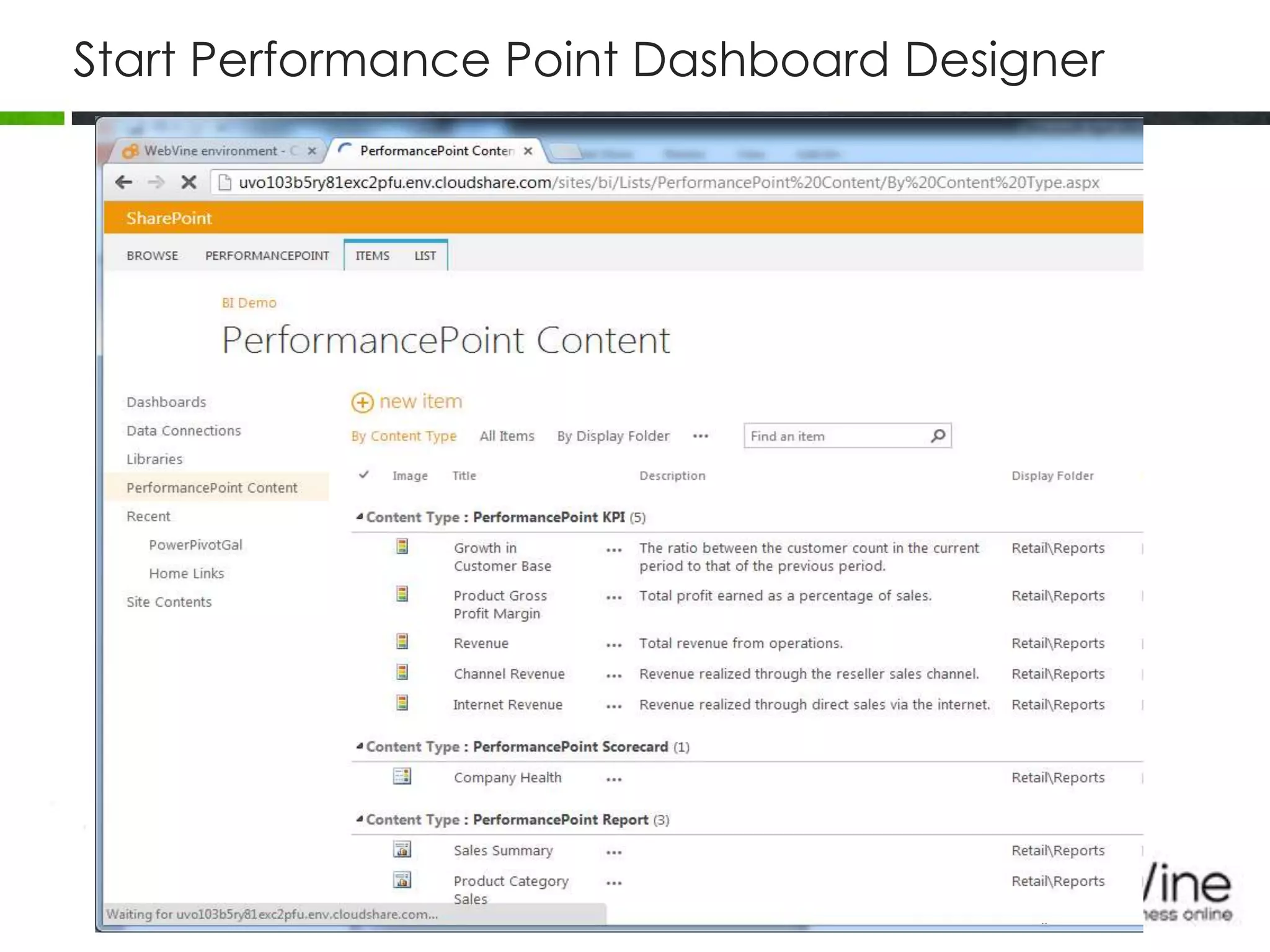The image size is (1270, 952).
Task: Open the Sales Summary item title
Action: pyautogui.click(x=503, y=850)
